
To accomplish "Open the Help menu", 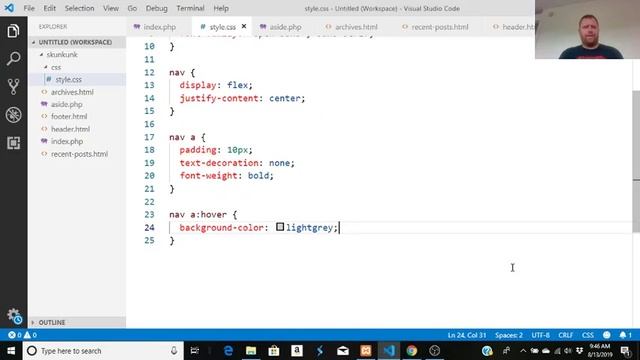I will (x=221, y=8).
